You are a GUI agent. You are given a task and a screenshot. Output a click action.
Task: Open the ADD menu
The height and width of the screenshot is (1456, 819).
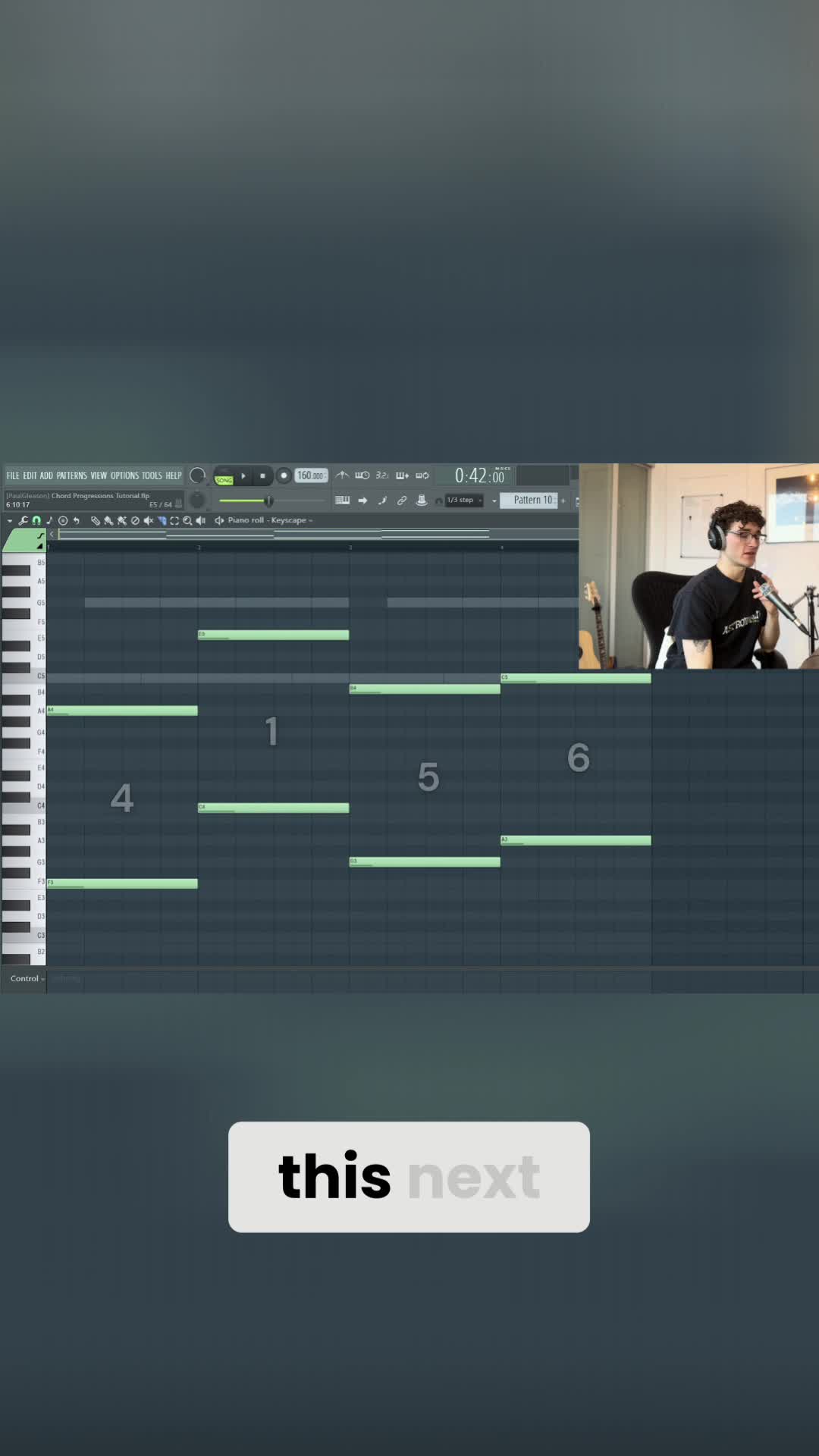pos(46,475)
